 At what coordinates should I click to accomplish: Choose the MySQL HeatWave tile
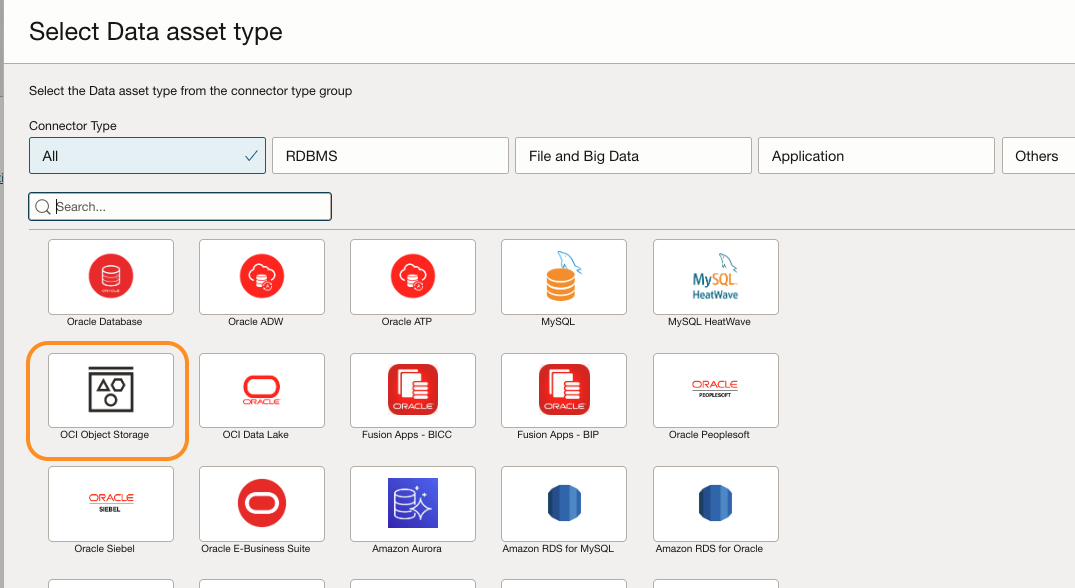tap(716, 277)
